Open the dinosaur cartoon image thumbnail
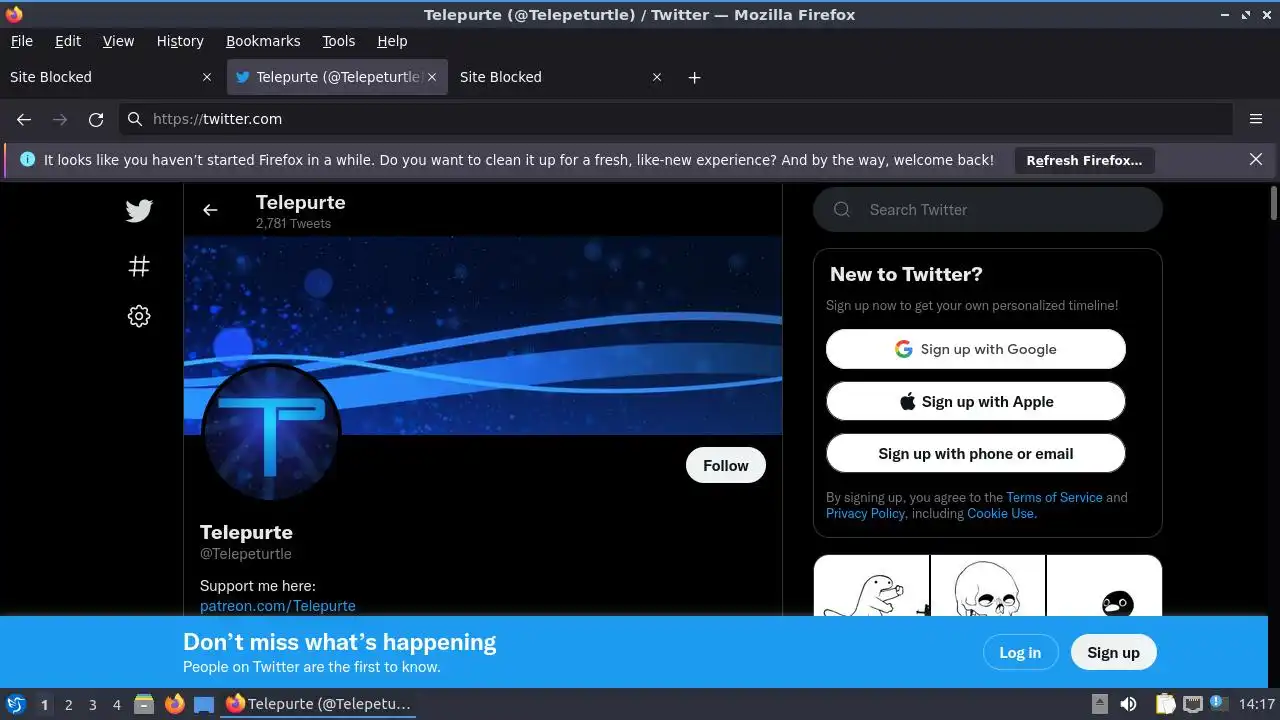This screenshot has height=720, width=1280. [x=872, y=586]
